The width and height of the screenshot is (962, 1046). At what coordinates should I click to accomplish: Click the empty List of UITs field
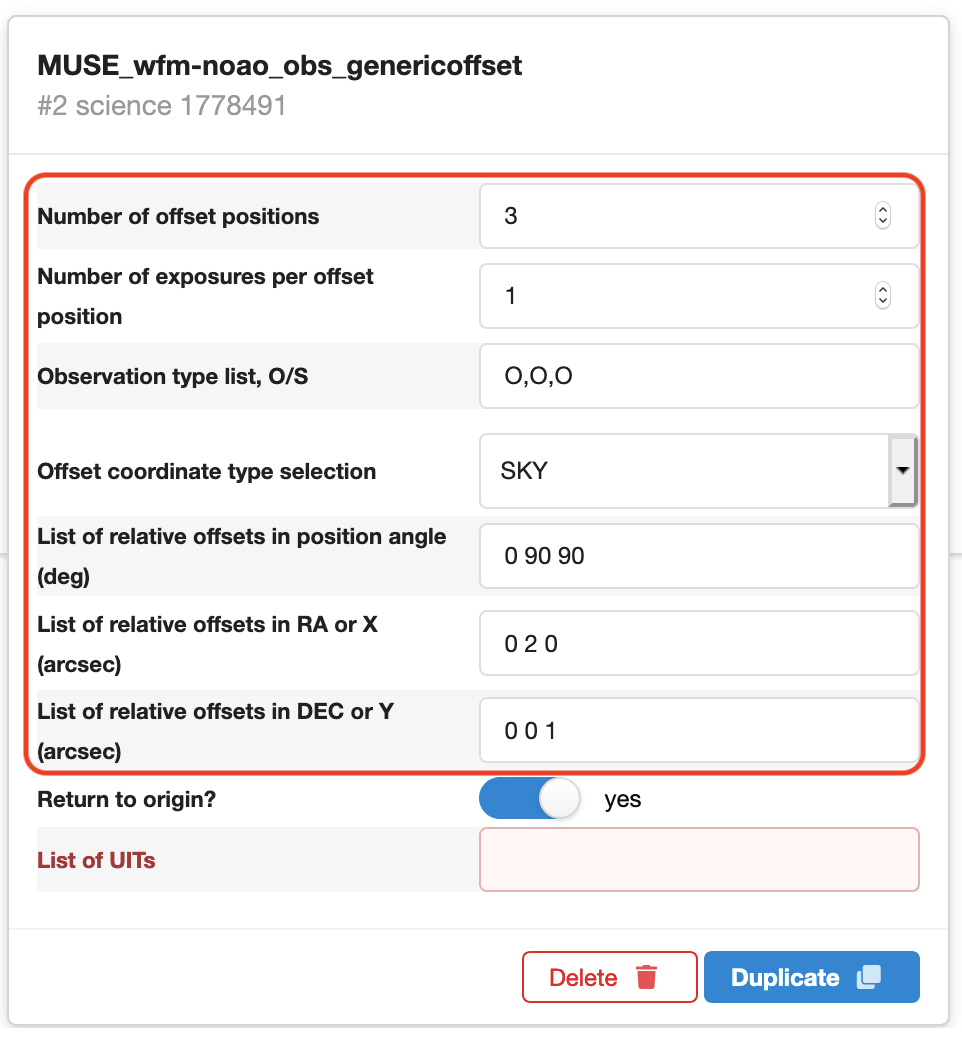699,860
